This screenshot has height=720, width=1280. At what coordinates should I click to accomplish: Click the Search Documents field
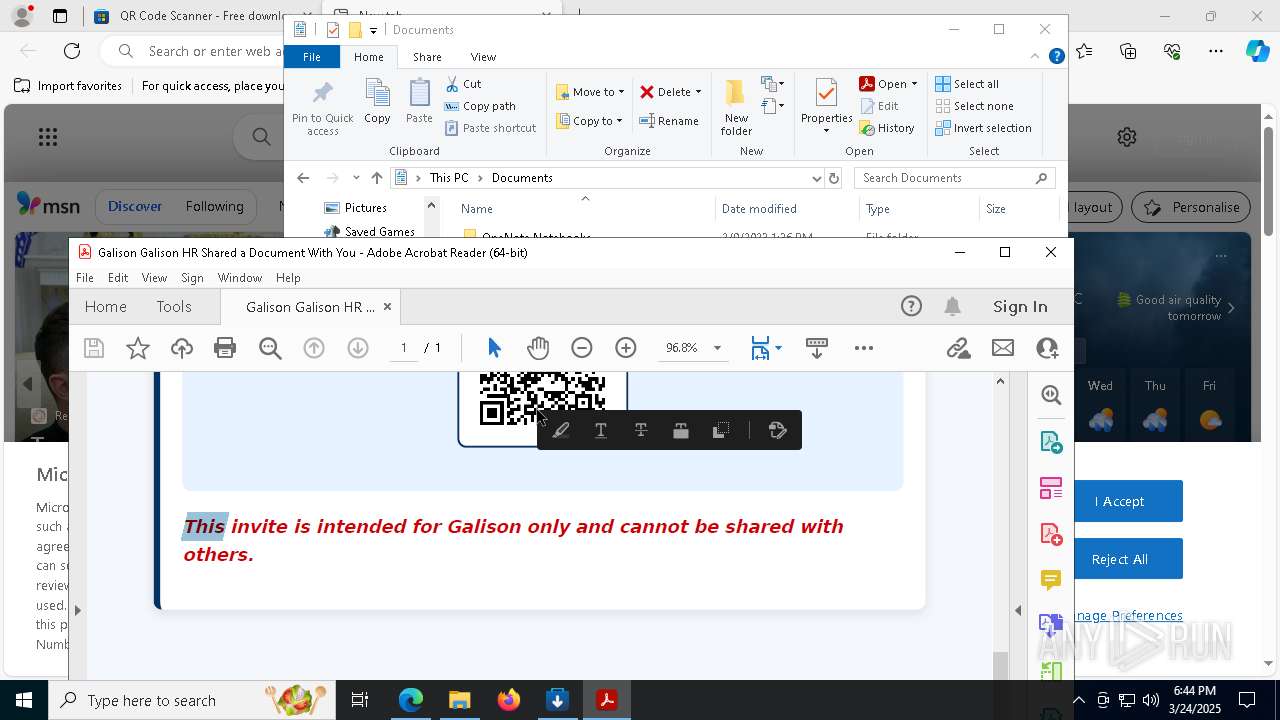coord(954,178)
